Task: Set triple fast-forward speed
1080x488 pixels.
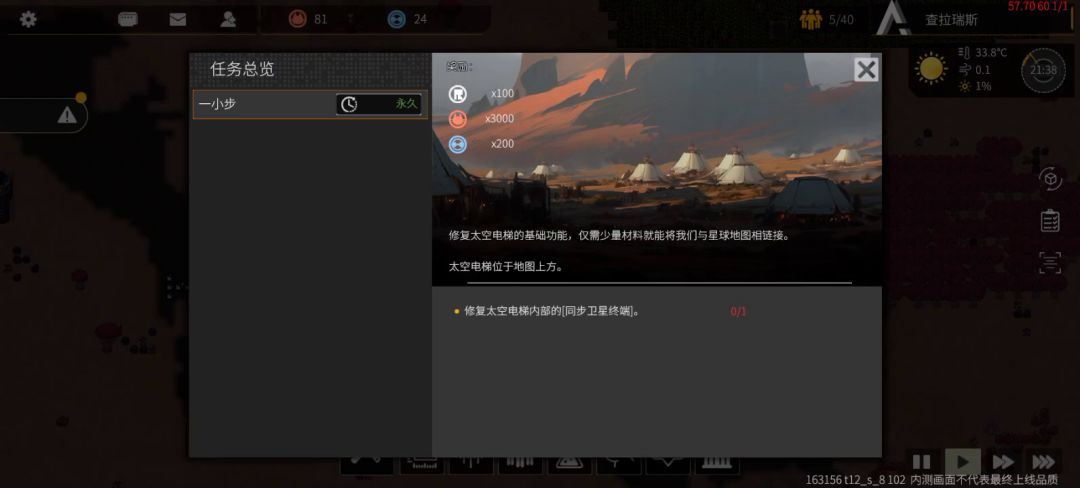Action: 1043,462
